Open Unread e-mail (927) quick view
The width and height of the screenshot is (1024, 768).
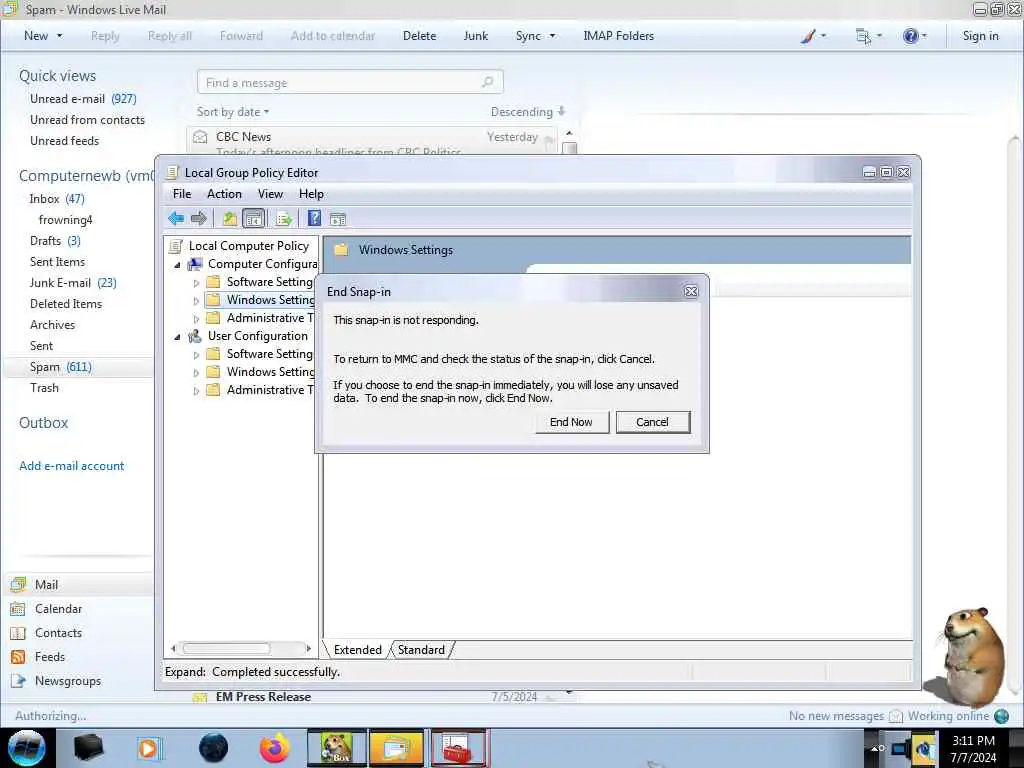click(83, 99)
